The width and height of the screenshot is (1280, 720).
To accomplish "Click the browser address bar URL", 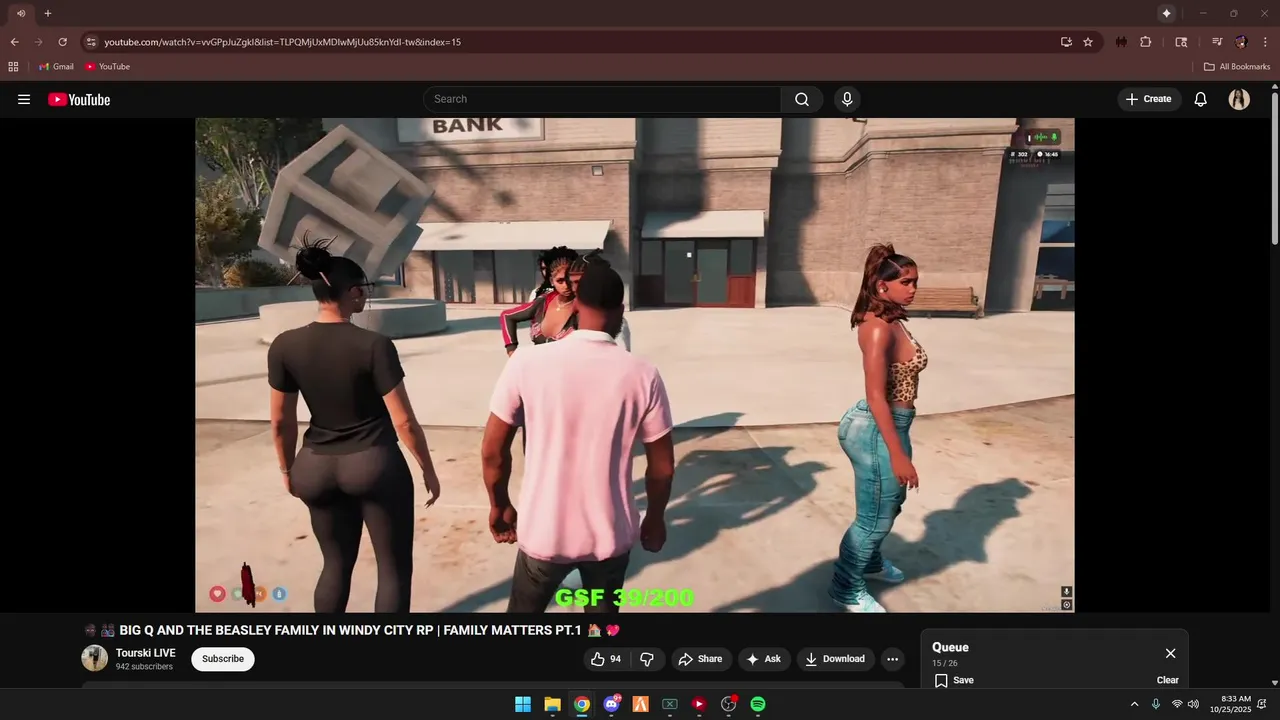I will click(282, 42).
